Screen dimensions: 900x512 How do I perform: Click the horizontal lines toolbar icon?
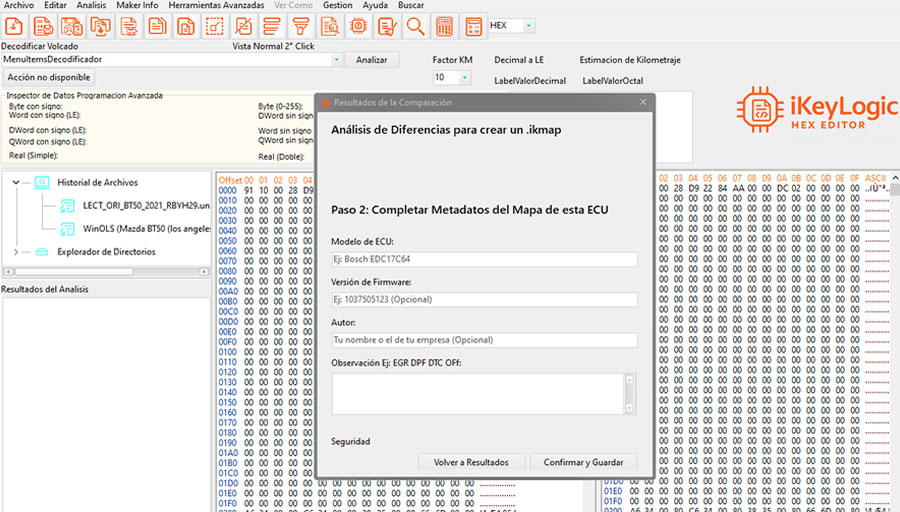[270, 26]
